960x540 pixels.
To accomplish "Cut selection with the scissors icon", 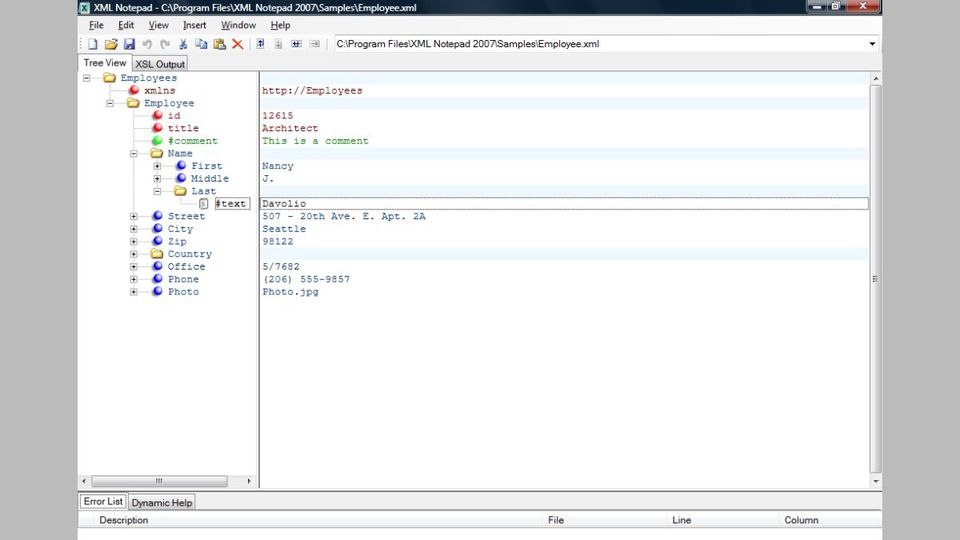I will pyautogui.click(x=183, y=44).
